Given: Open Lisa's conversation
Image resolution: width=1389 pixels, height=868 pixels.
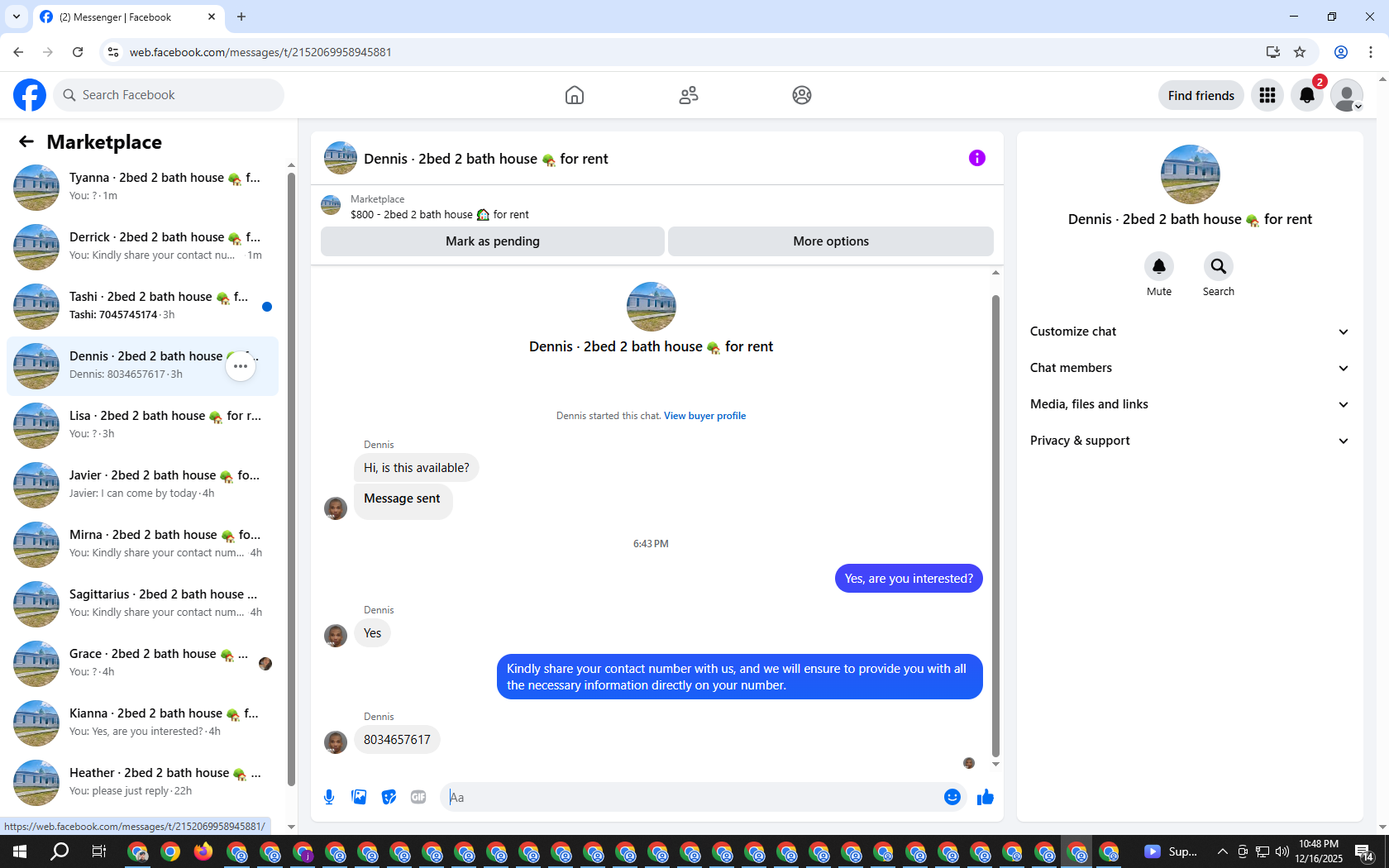Looking at the screenshot, I should (x=142, y=426).
